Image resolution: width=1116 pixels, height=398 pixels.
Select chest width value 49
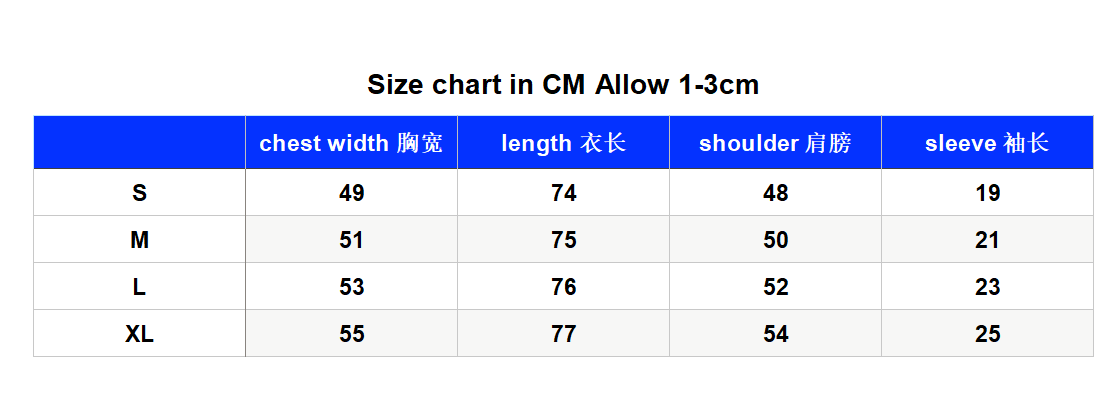352,193
